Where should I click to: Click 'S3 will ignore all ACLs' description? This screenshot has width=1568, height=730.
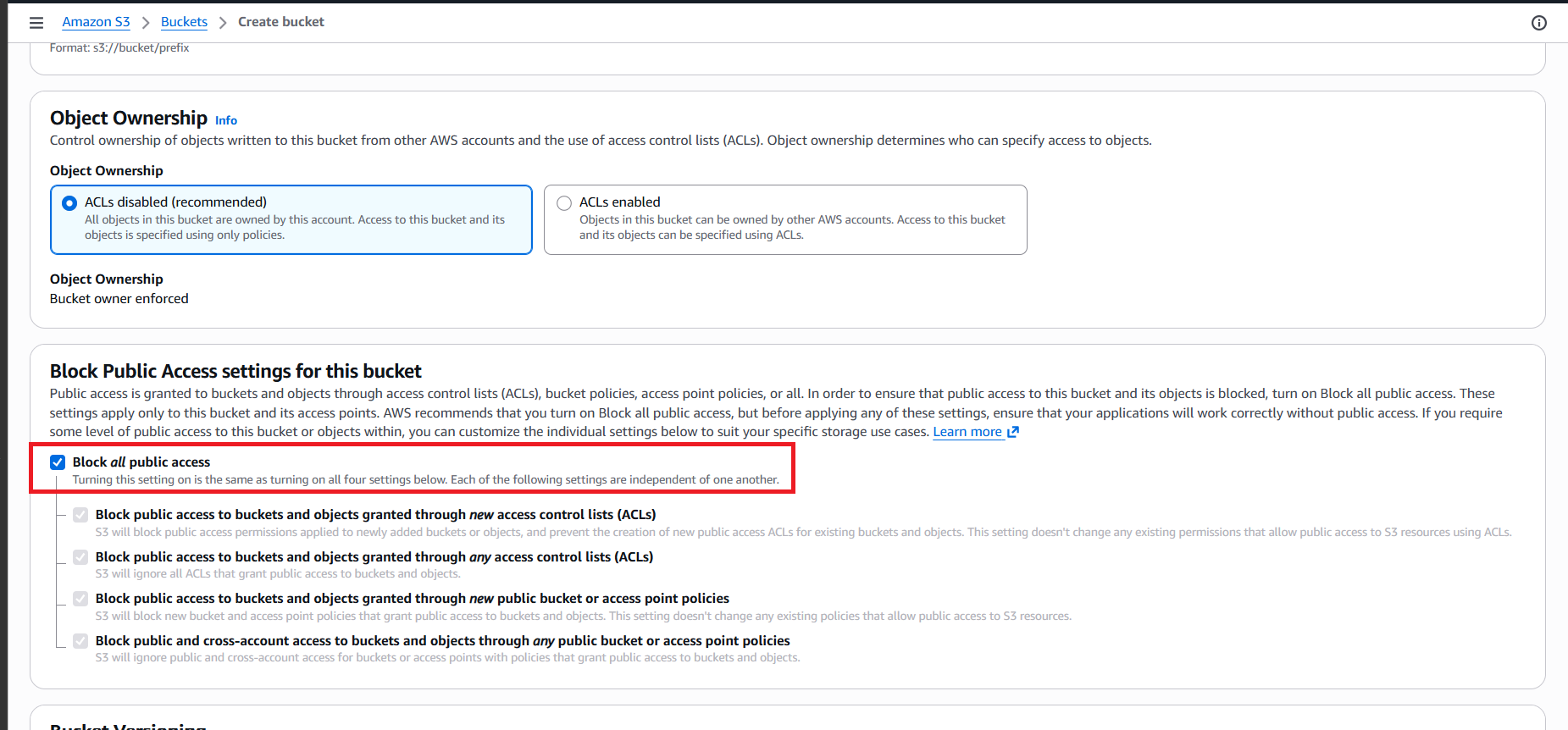point(278,574)
